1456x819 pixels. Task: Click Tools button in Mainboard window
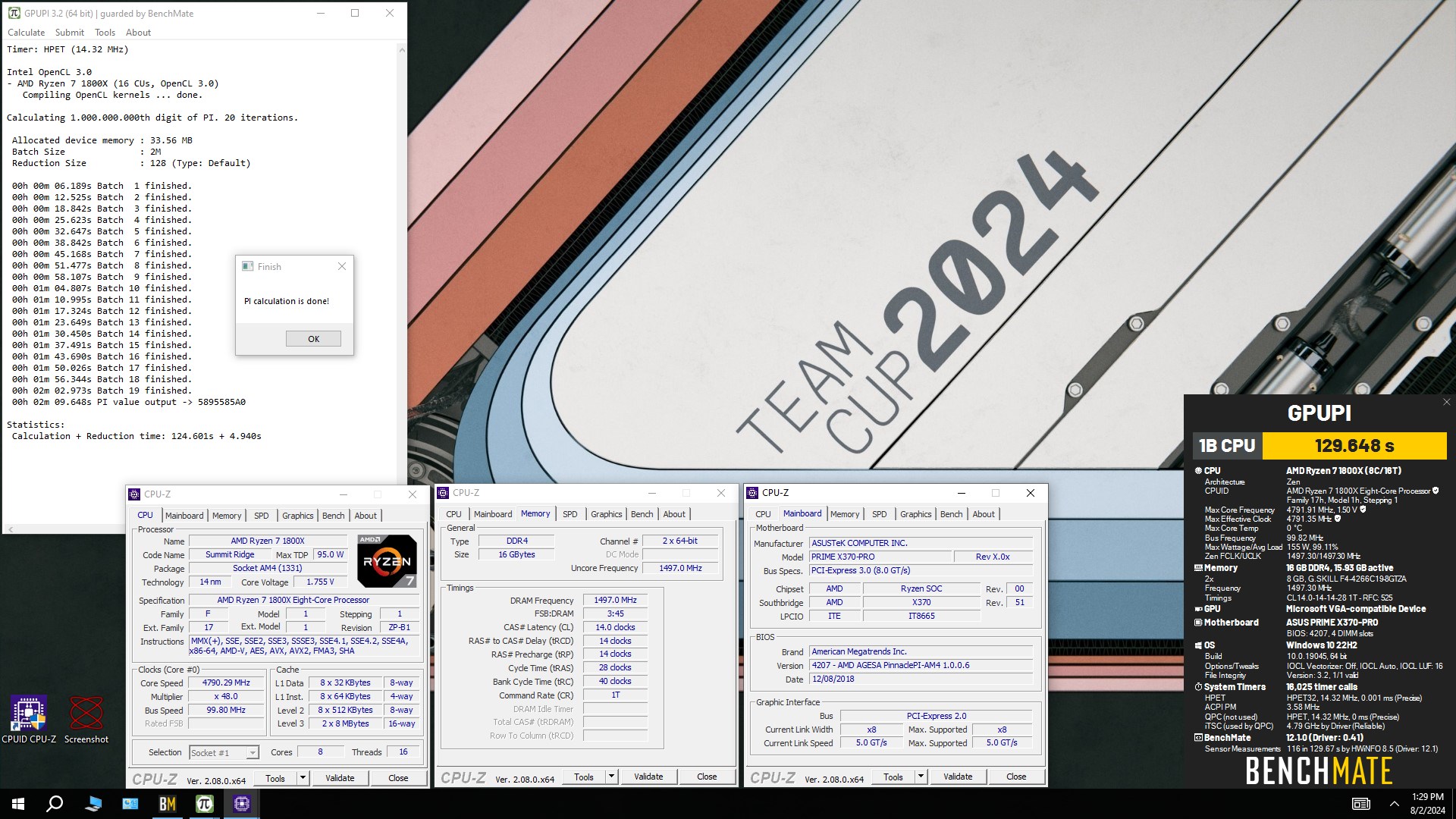(x=893, y=777)
